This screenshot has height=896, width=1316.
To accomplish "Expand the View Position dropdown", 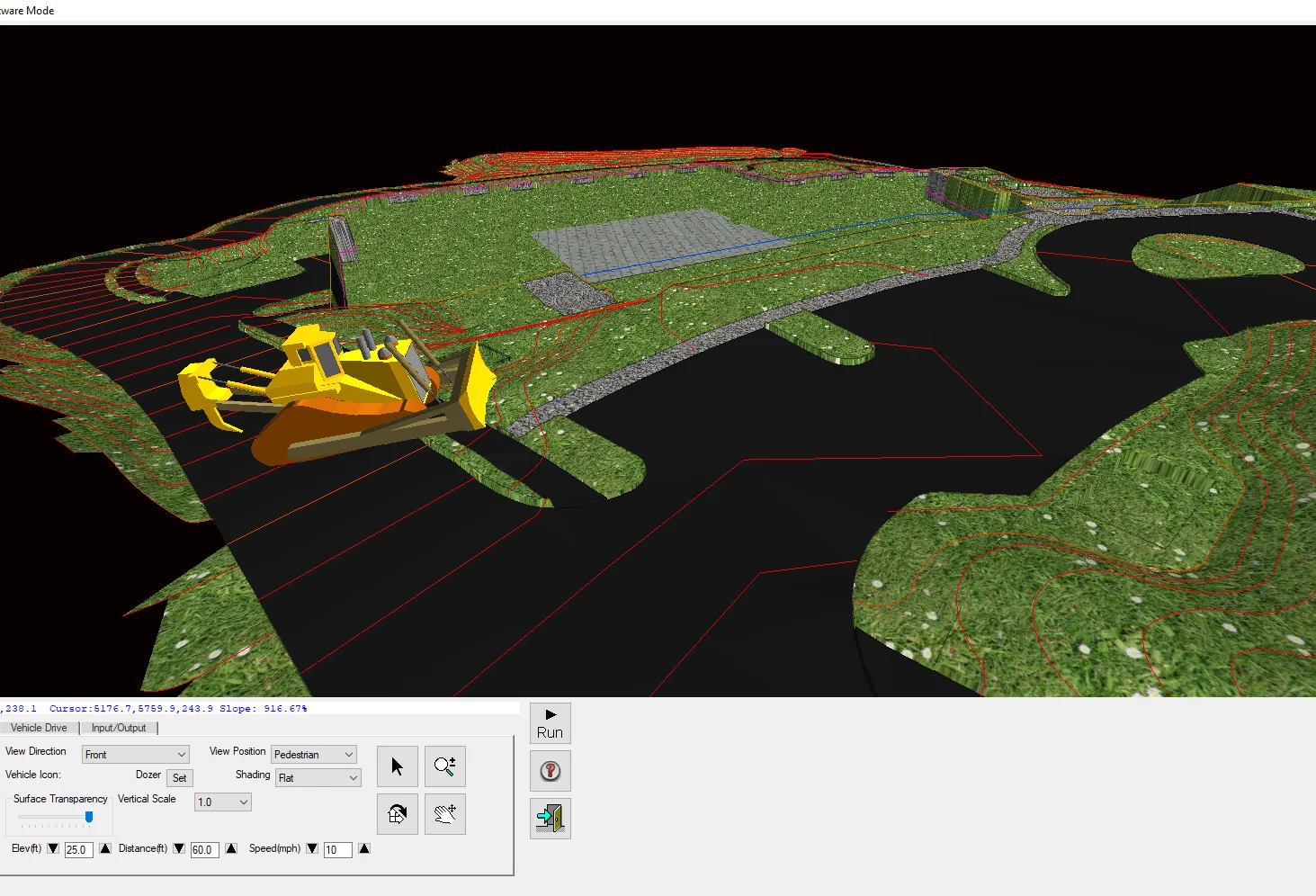I will coord(313,755).
